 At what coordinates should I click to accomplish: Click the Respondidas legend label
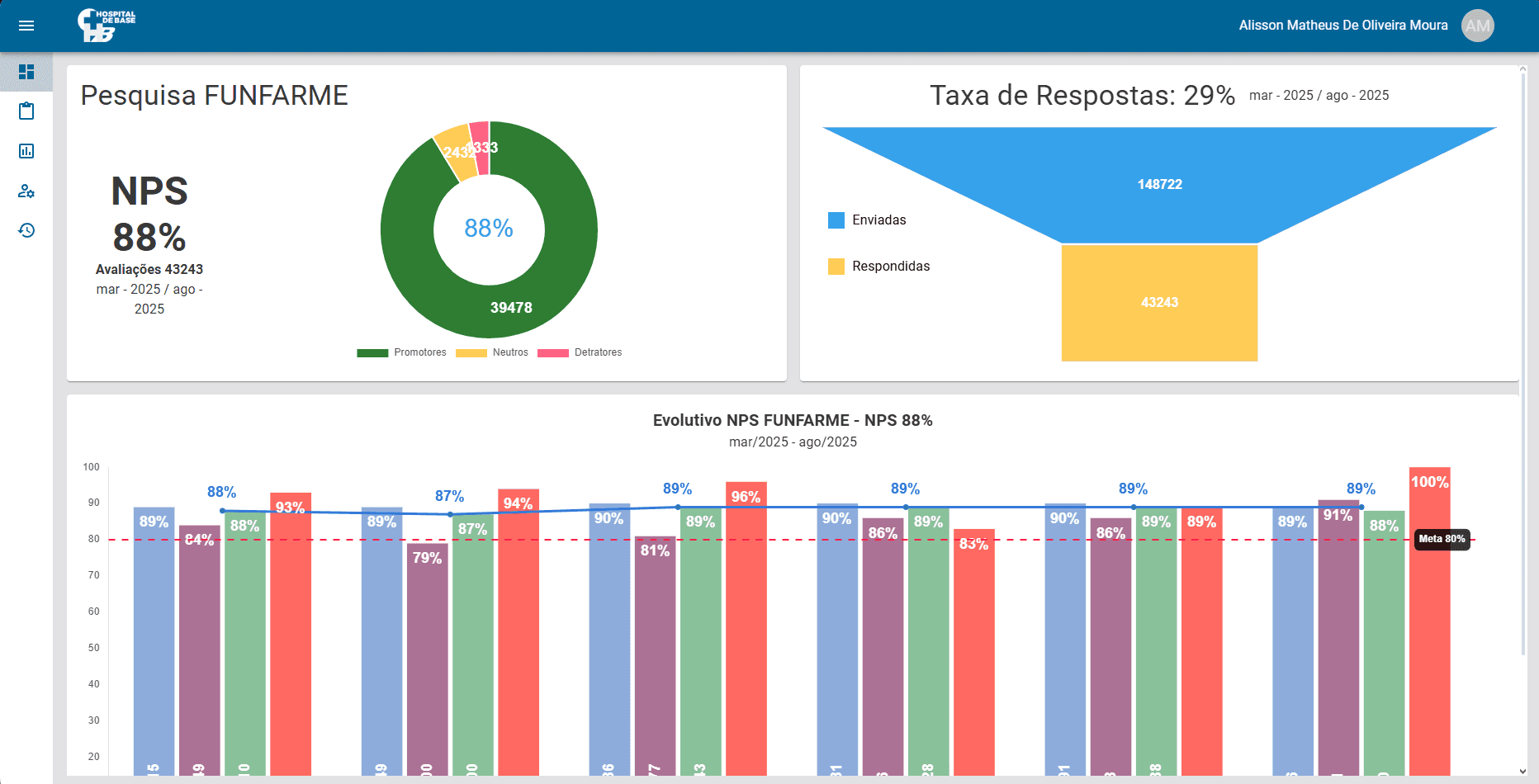point(890,267)
